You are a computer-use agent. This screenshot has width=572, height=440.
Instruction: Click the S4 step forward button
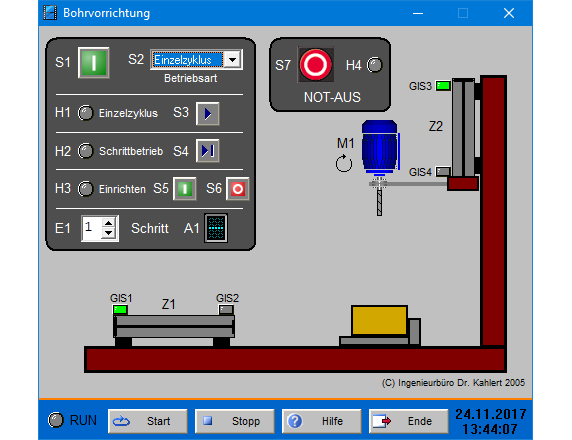pos(208,150)
